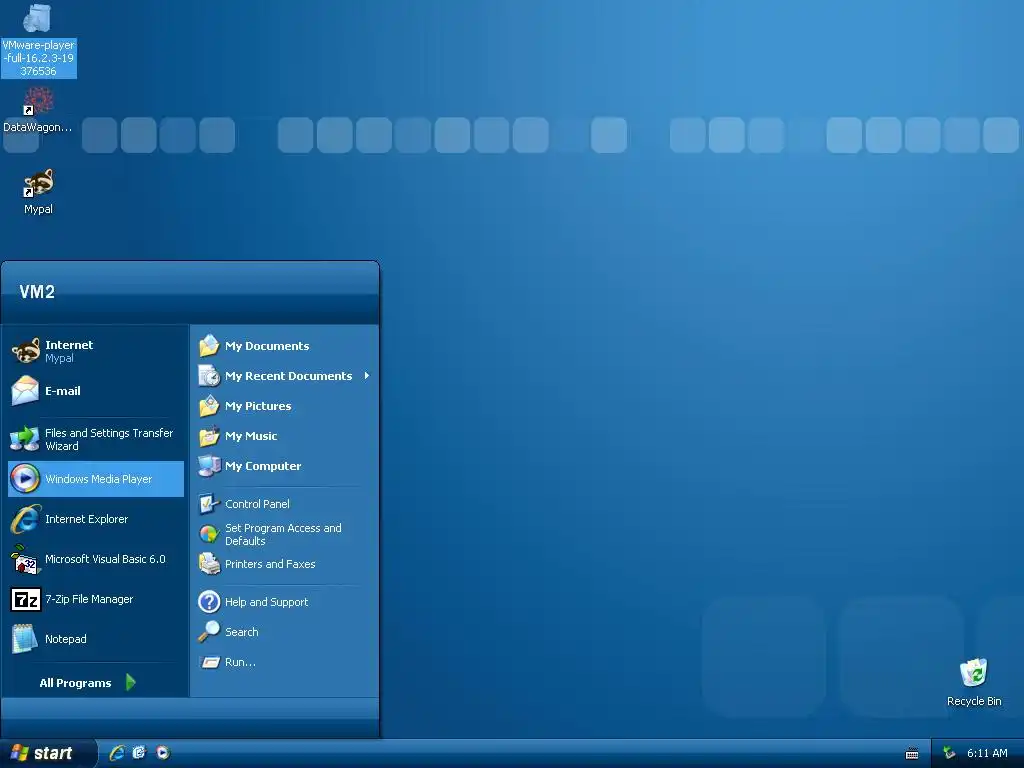The image size is (1024, 768).
Task: Expand the All Programs list
Action: tap(88, 683)
